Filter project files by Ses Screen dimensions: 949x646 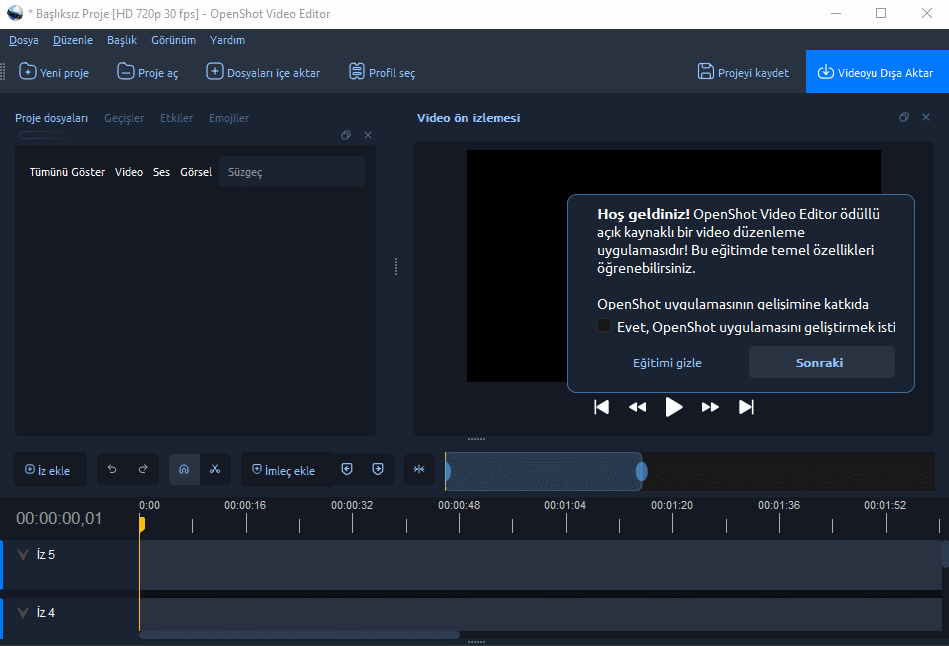tap(161, 172)
